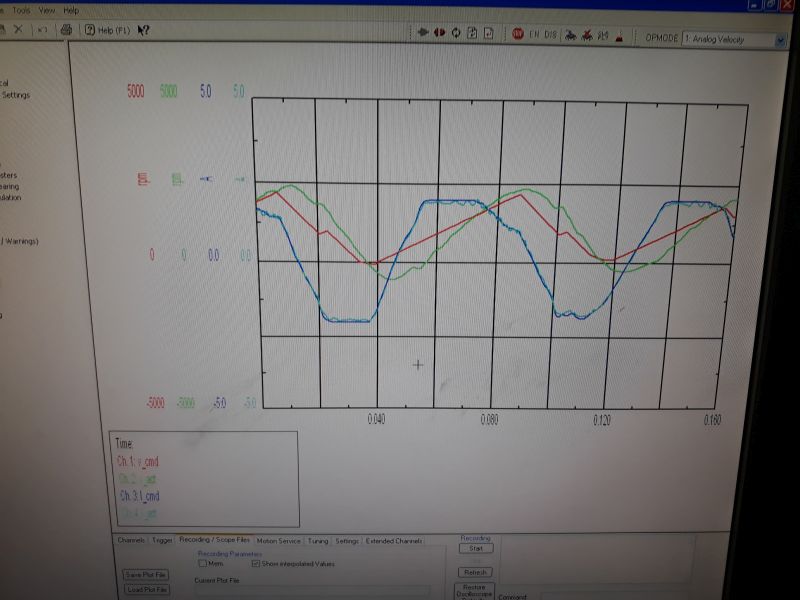Click the DIS disable drive icon

[549, 34]
